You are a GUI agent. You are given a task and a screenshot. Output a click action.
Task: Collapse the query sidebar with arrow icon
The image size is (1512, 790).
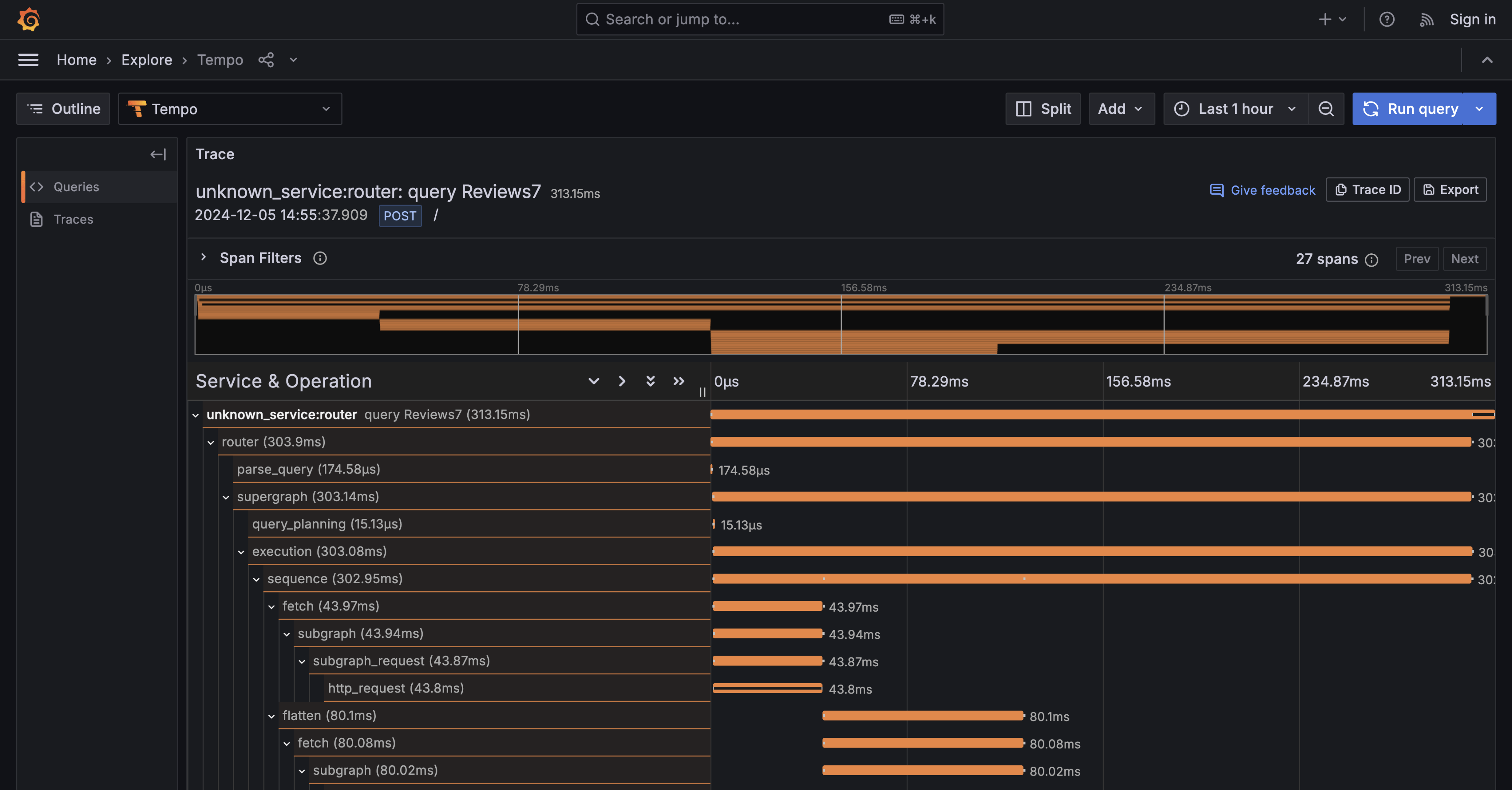tap(158, 154)
